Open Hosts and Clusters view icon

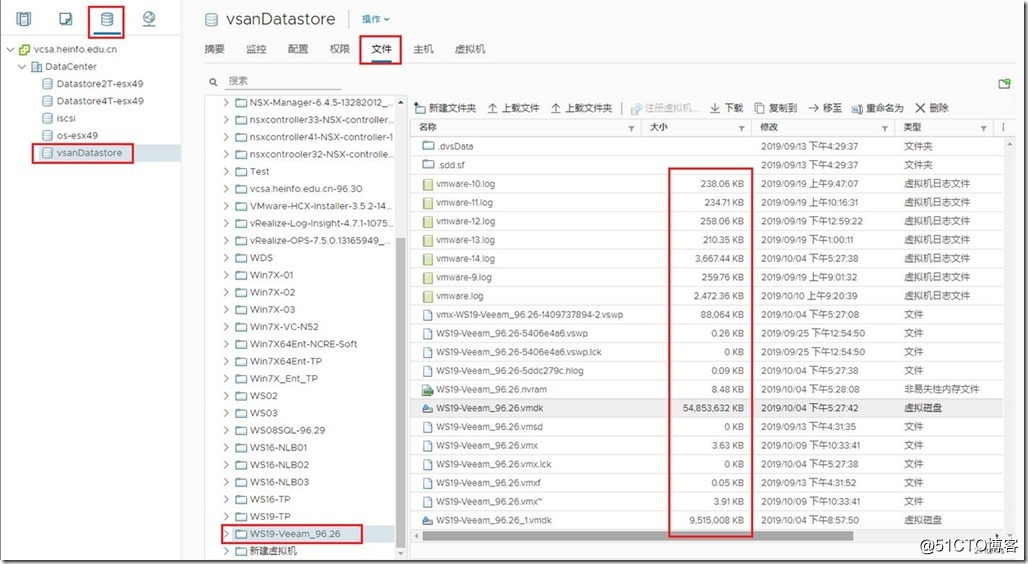pyautogui.click(x=24, y=19)
